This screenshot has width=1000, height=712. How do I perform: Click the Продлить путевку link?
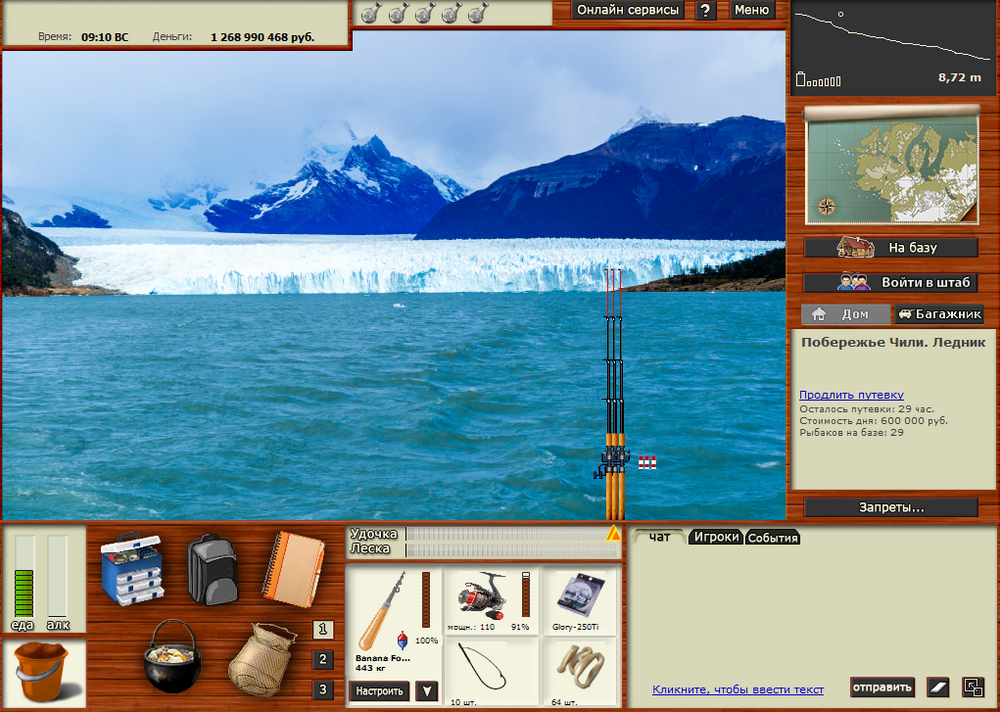click(x=851, y=395)
